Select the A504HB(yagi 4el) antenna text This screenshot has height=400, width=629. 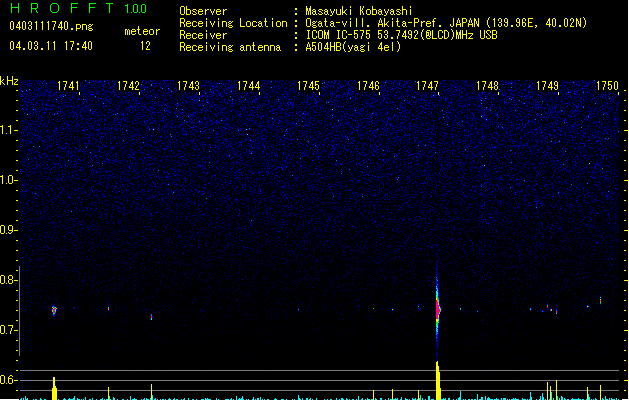coord(353,47)
